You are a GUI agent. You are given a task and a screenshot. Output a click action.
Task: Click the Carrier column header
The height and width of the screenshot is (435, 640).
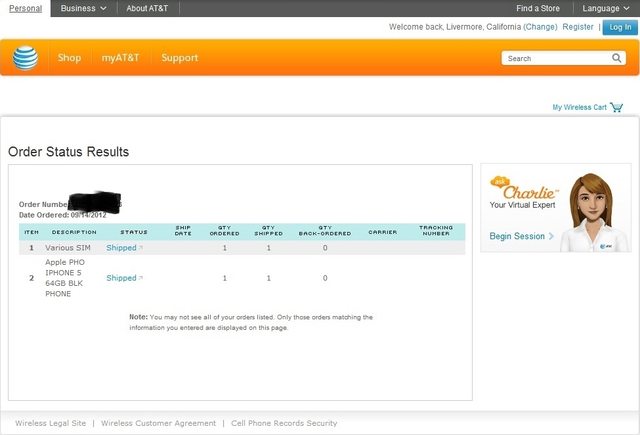point(382,232)
